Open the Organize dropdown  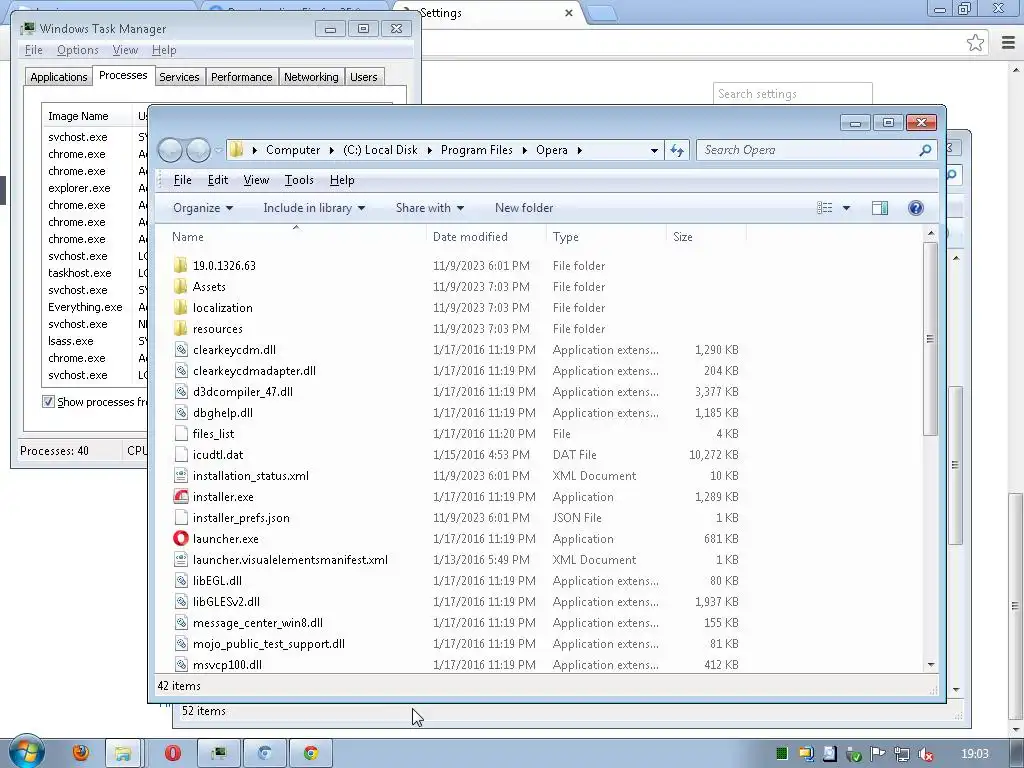point(202,208)
